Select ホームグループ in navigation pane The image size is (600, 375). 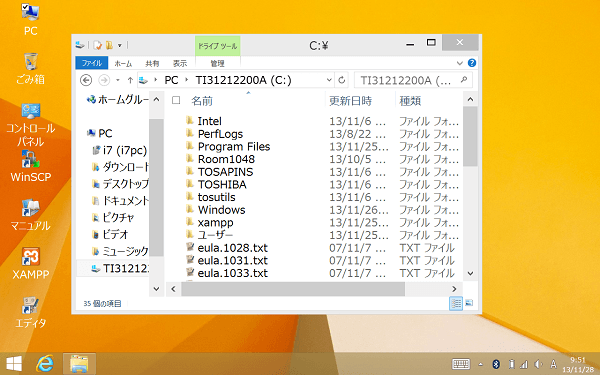point(118,100)
